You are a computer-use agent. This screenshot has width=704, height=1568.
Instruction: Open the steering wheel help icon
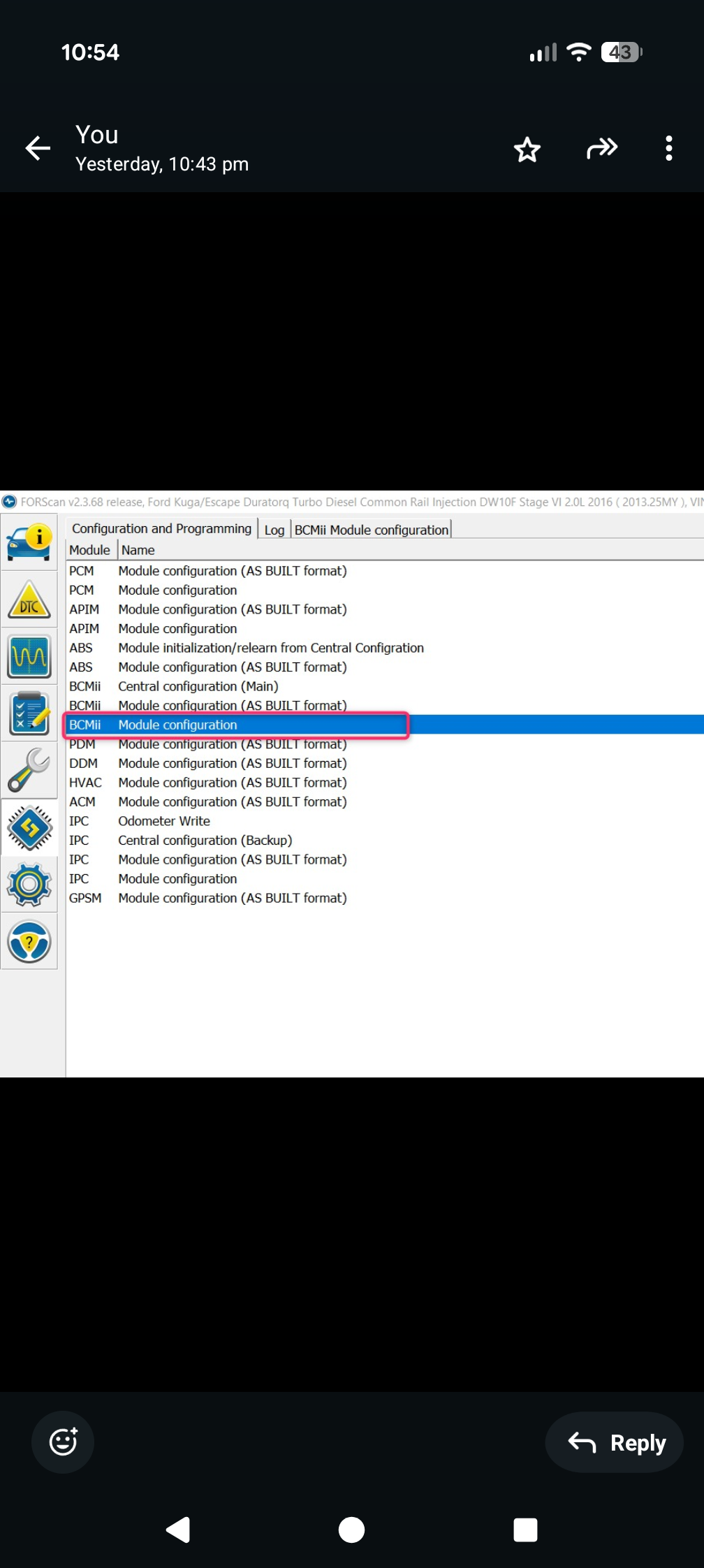point(29,942)
